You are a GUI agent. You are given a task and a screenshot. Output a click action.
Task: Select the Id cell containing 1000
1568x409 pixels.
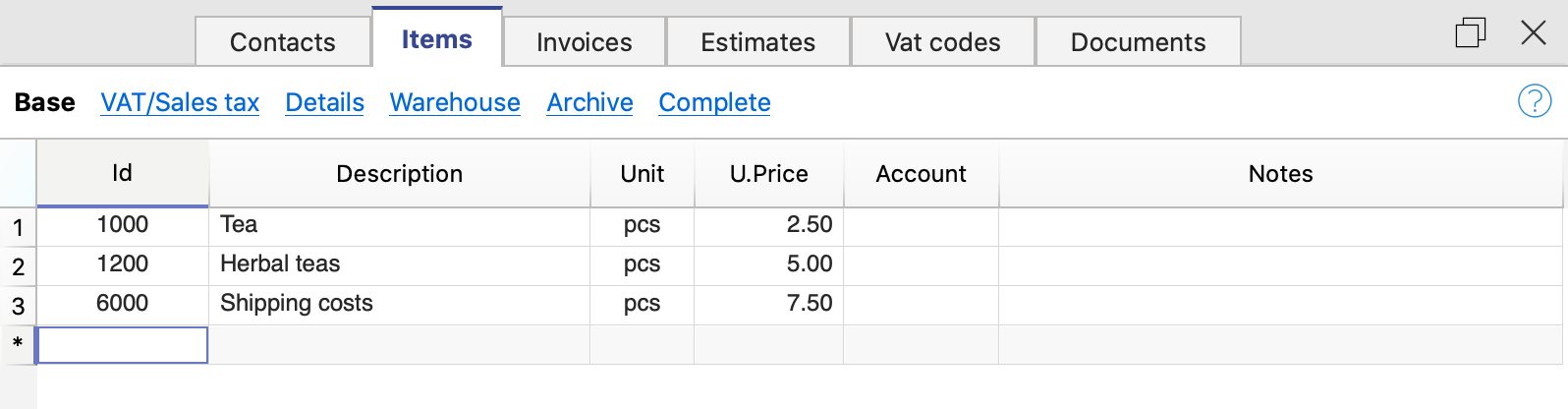123,225
